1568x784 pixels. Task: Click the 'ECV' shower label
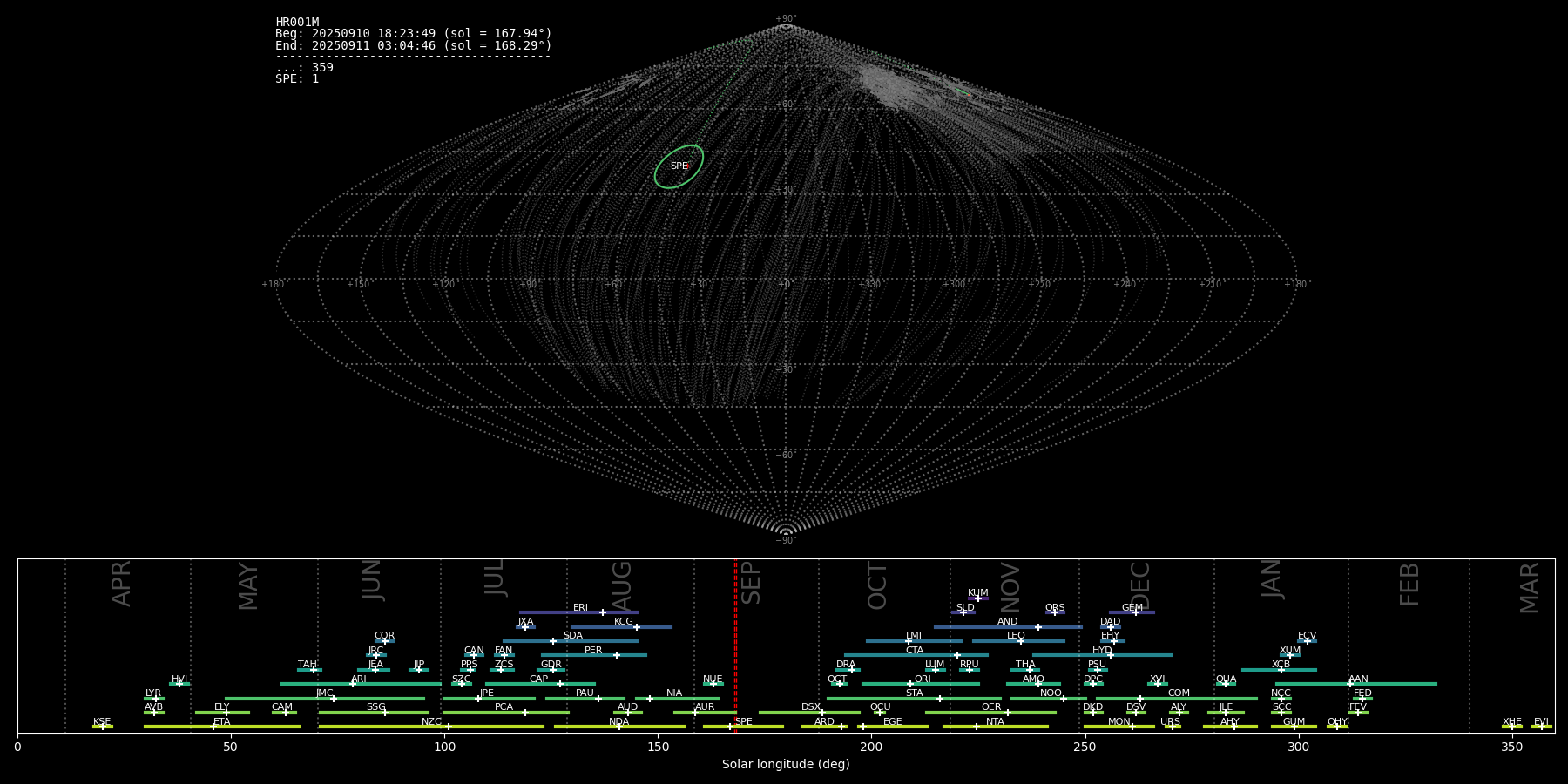pos(1307,635)
